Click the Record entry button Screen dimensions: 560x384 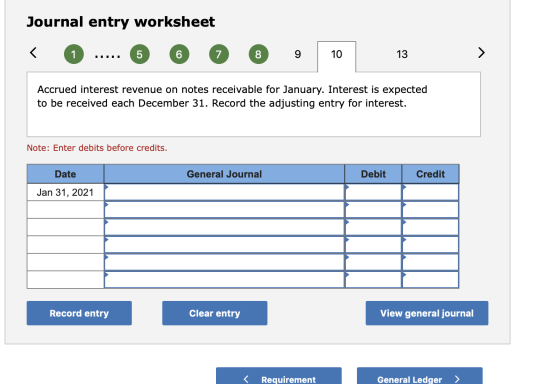[79, 313]
